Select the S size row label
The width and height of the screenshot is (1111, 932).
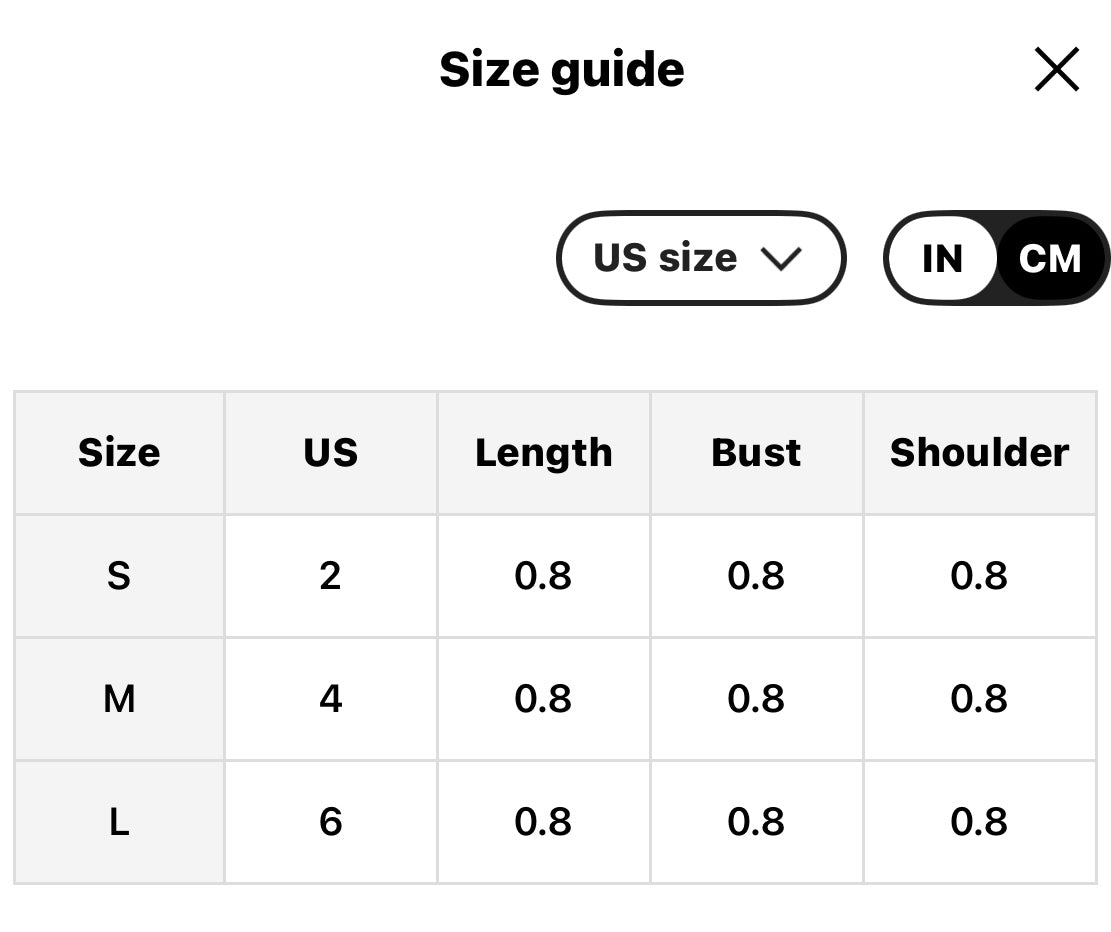(119, 576)
